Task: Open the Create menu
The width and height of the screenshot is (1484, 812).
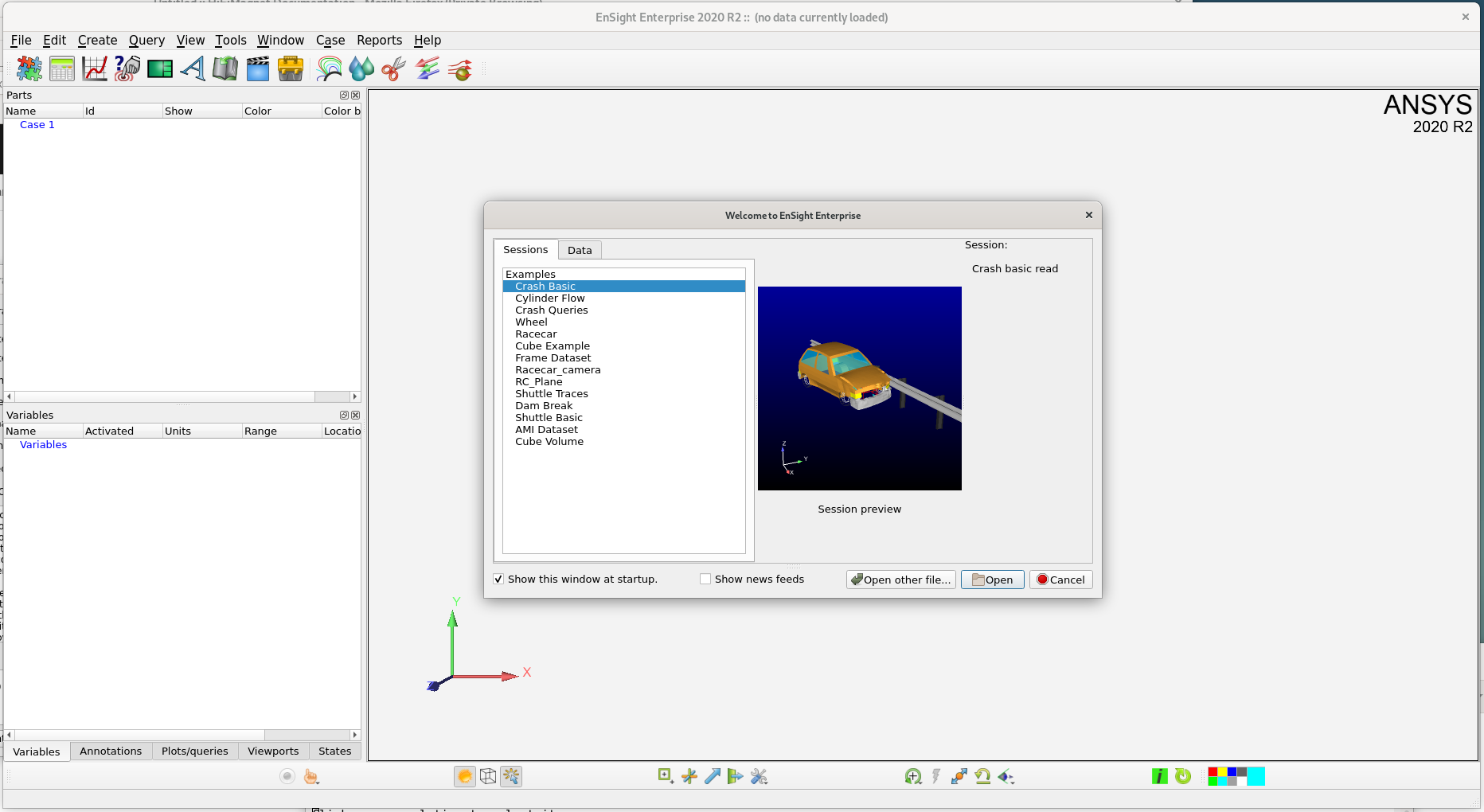Action: click(x=97, y=40)
